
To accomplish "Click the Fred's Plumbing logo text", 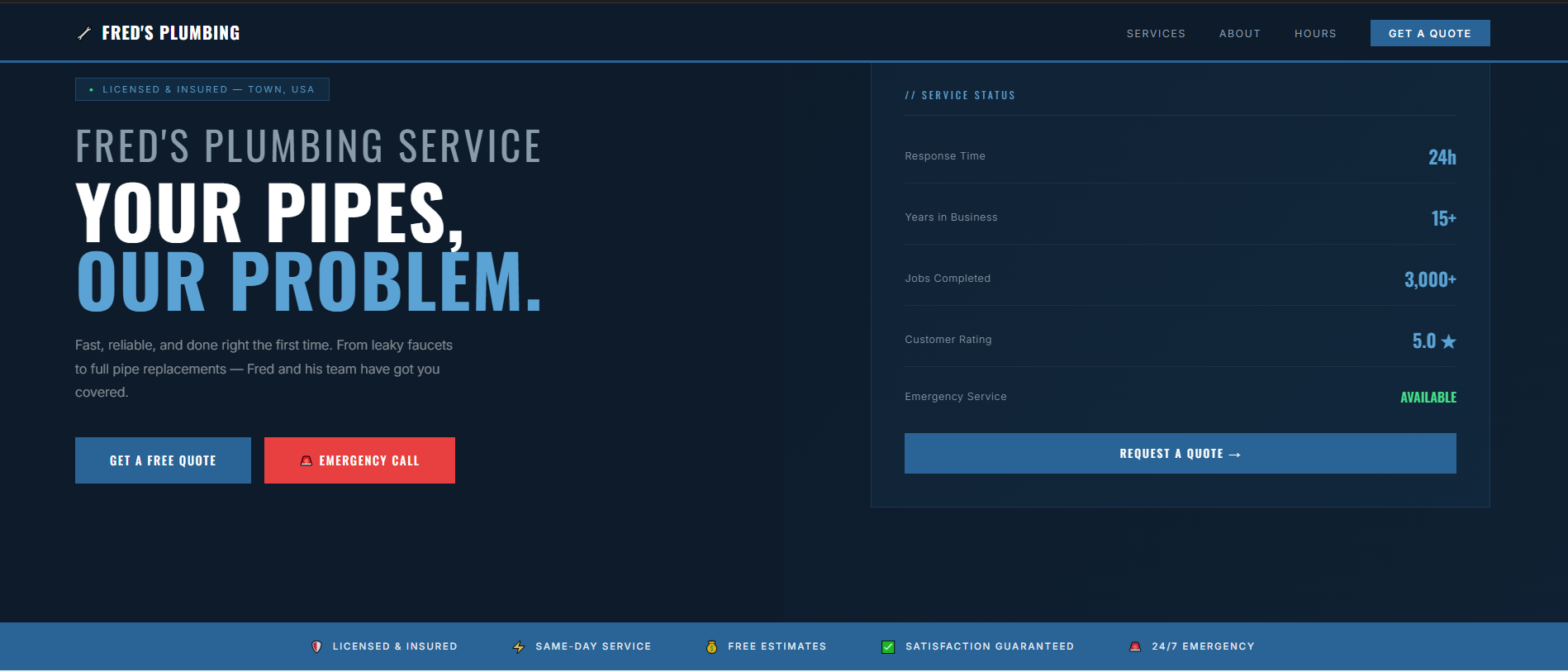I will click(x=171, y=33).
